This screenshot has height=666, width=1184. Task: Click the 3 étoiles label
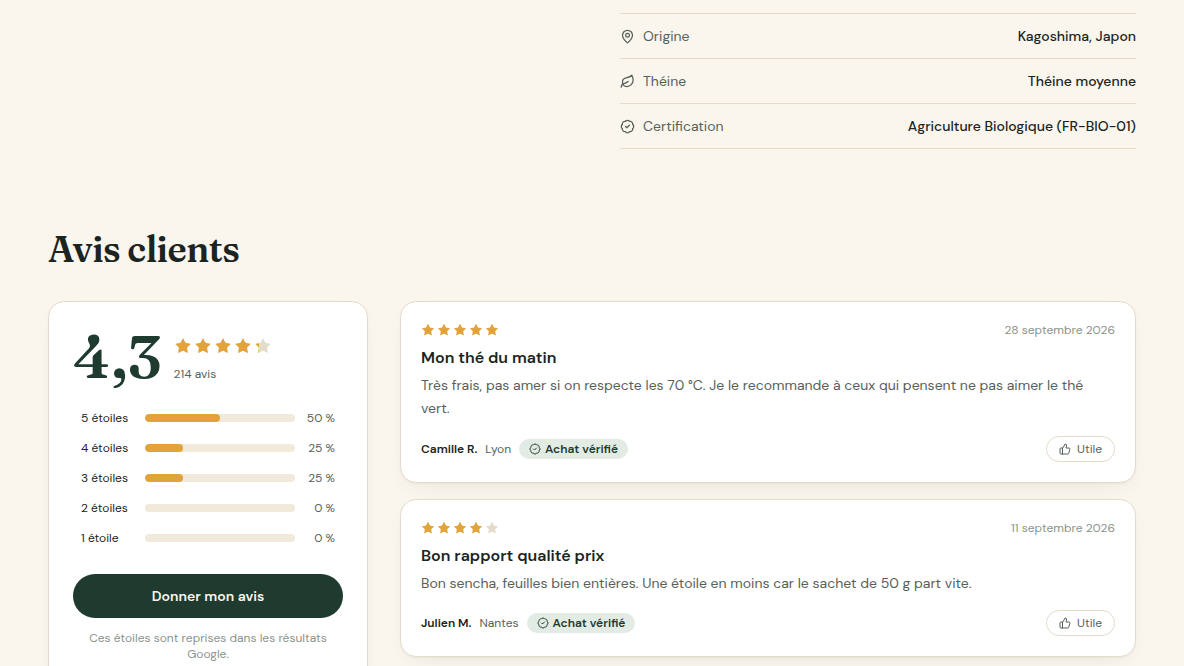click(104, 478)
